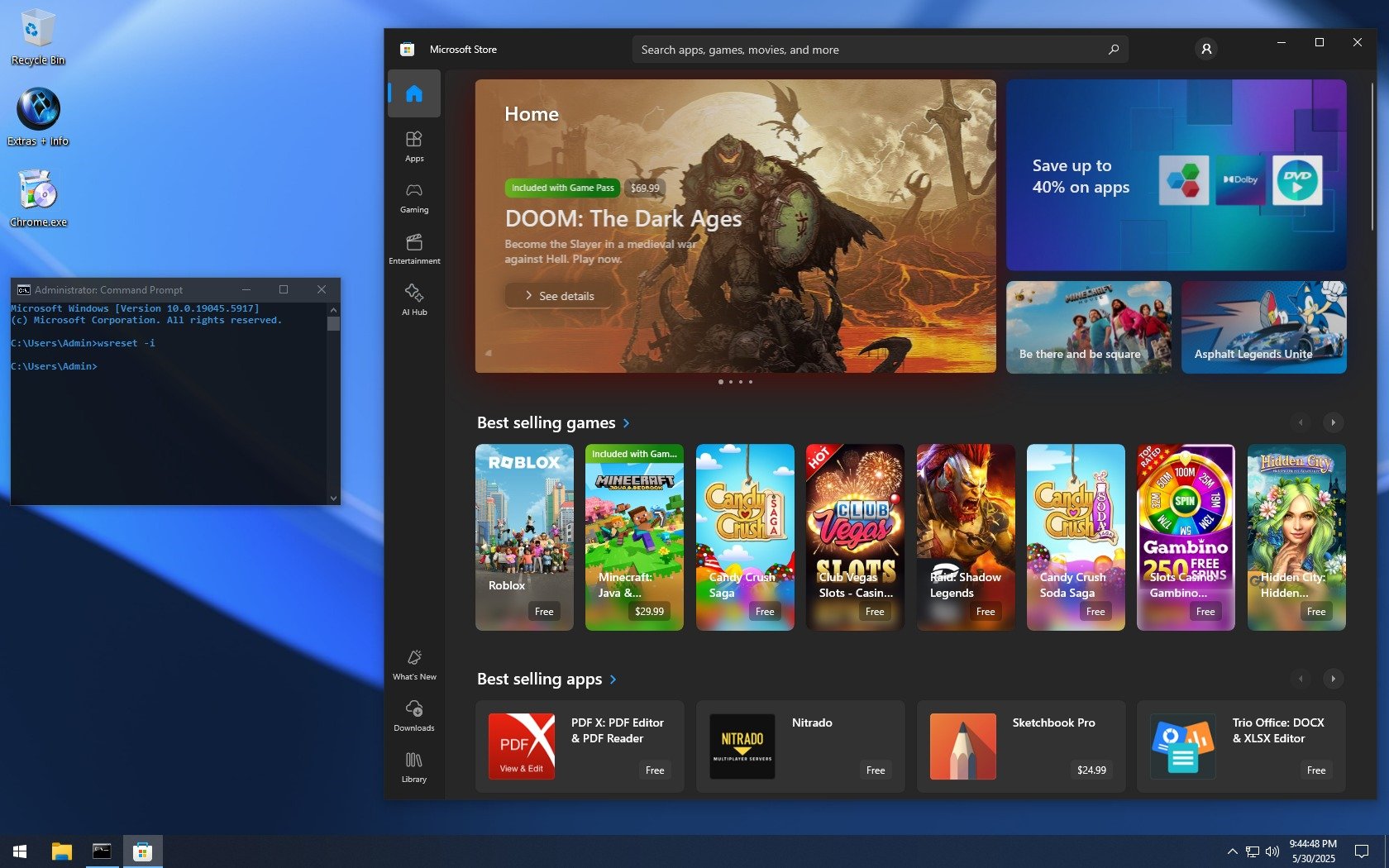Show next best selling games

(1333, 422)
